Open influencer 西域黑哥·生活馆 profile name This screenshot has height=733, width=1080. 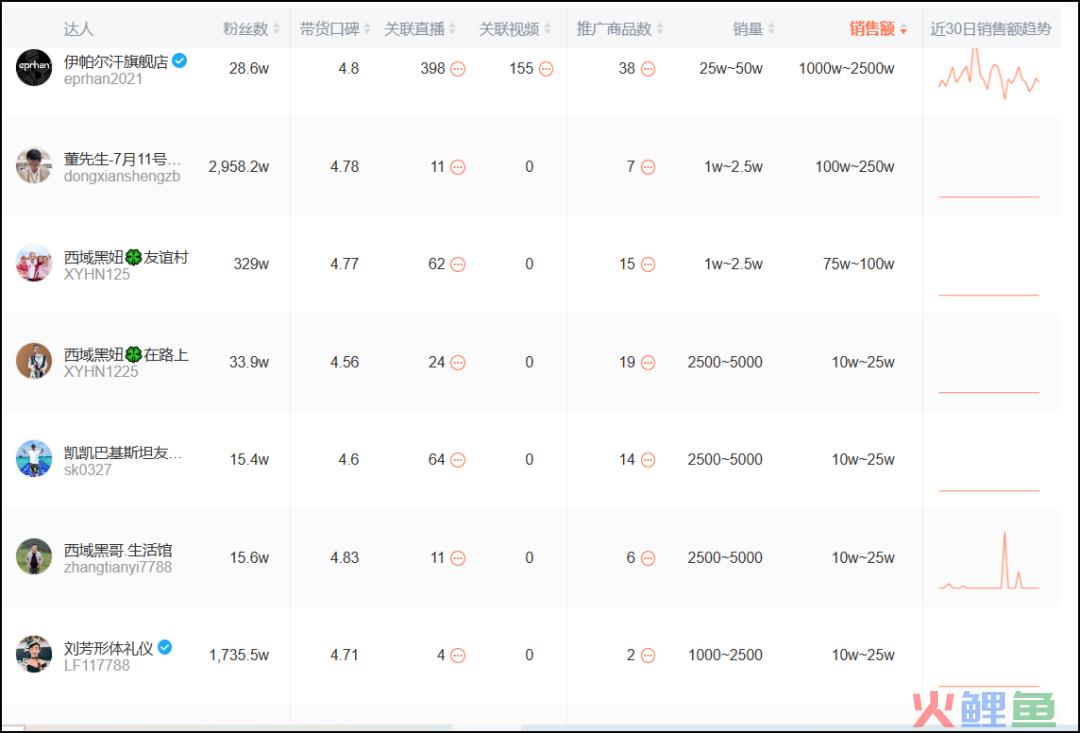point(118,550)
